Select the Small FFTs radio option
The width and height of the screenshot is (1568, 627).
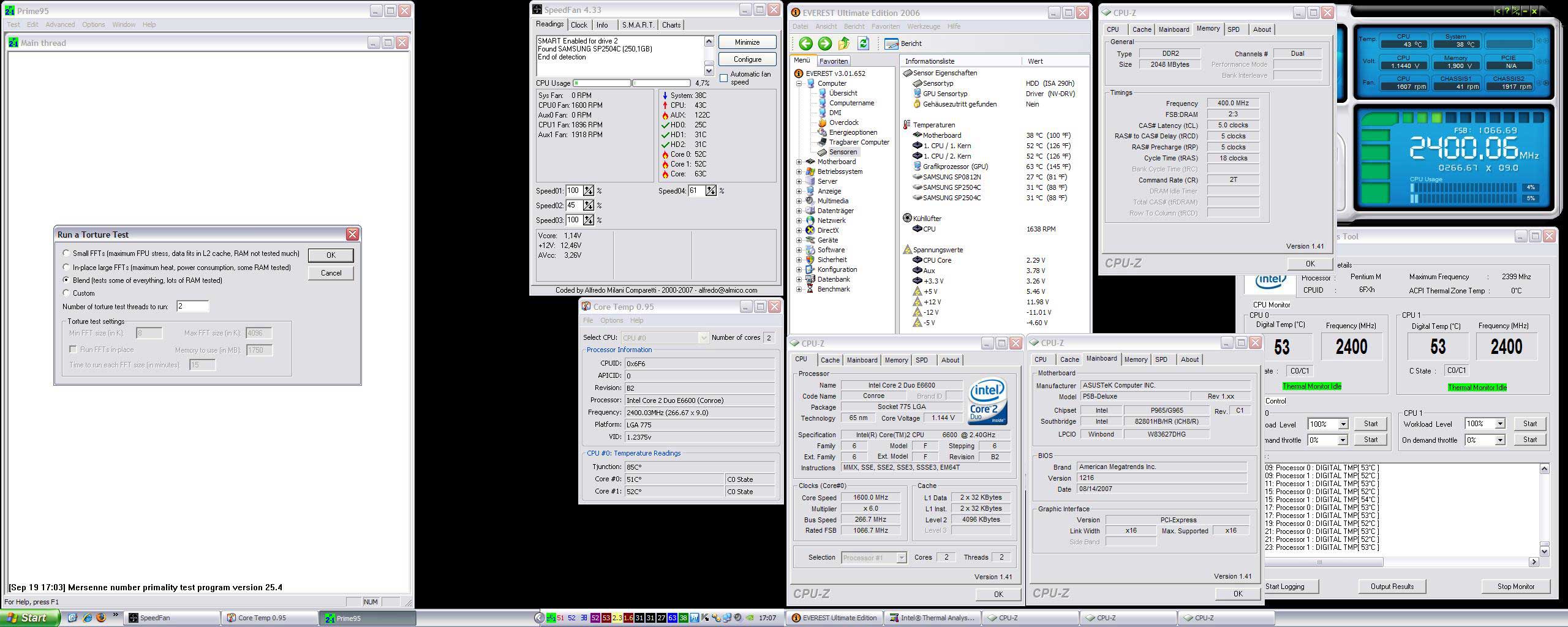tap(66, 253)
